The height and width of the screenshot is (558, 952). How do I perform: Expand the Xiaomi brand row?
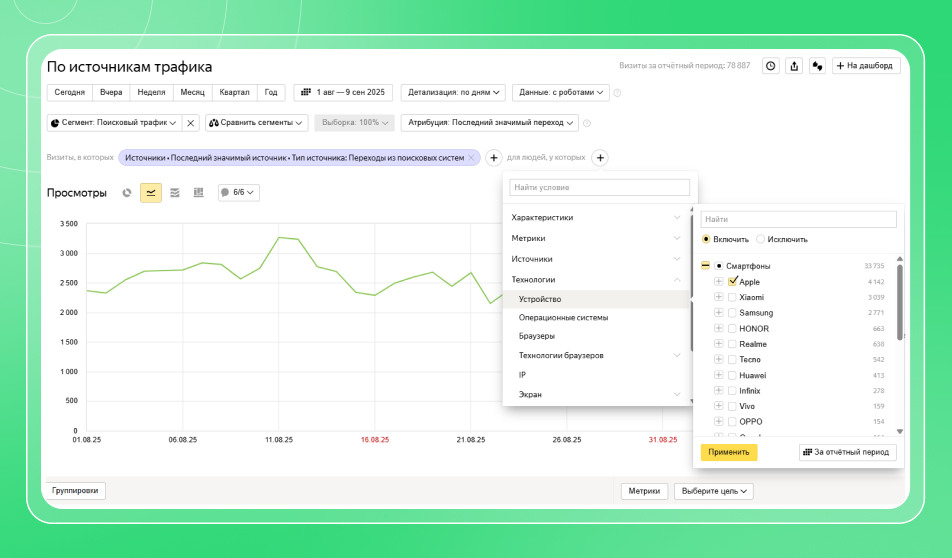coord(718,297)
